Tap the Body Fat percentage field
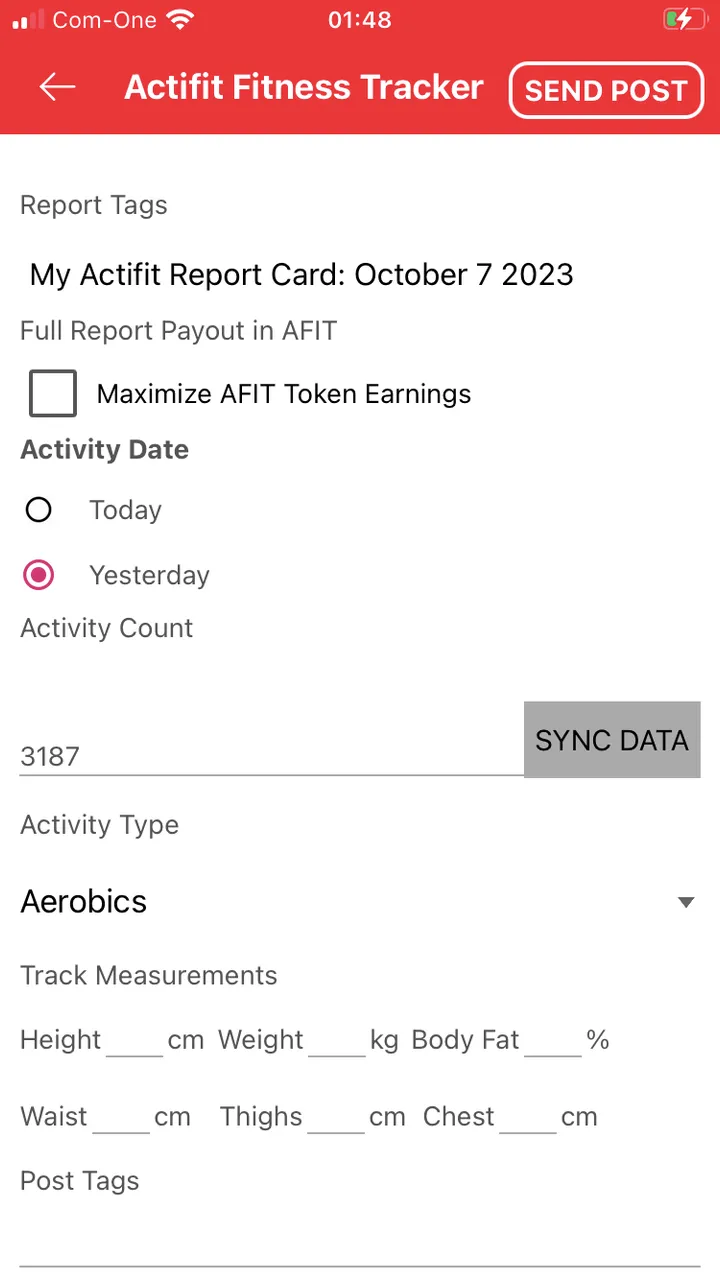Screen dimensions: 720x1280 553,1041
